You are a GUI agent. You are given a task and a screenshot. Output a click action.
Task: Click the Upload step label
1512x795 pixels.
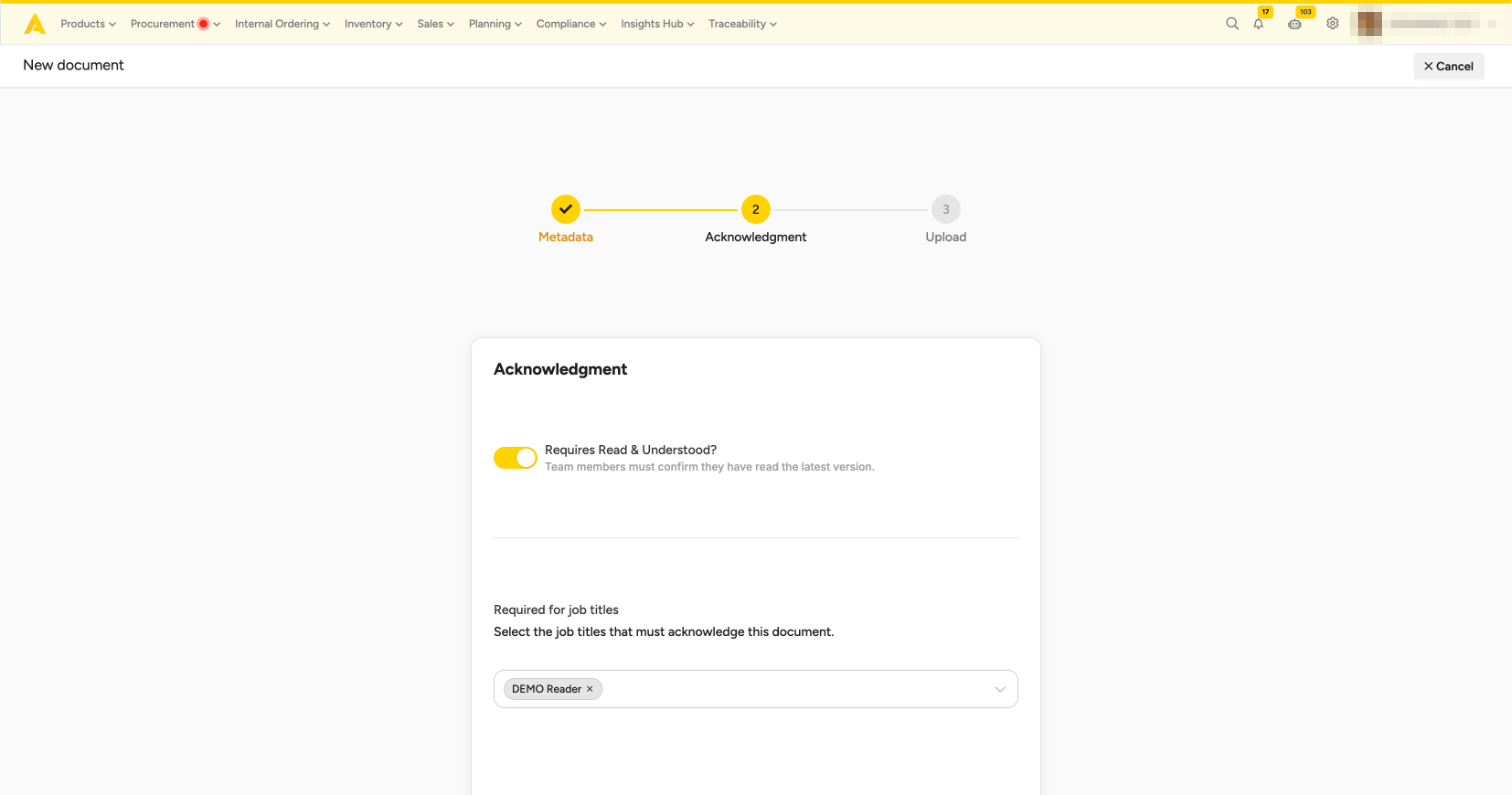[946, 237]
